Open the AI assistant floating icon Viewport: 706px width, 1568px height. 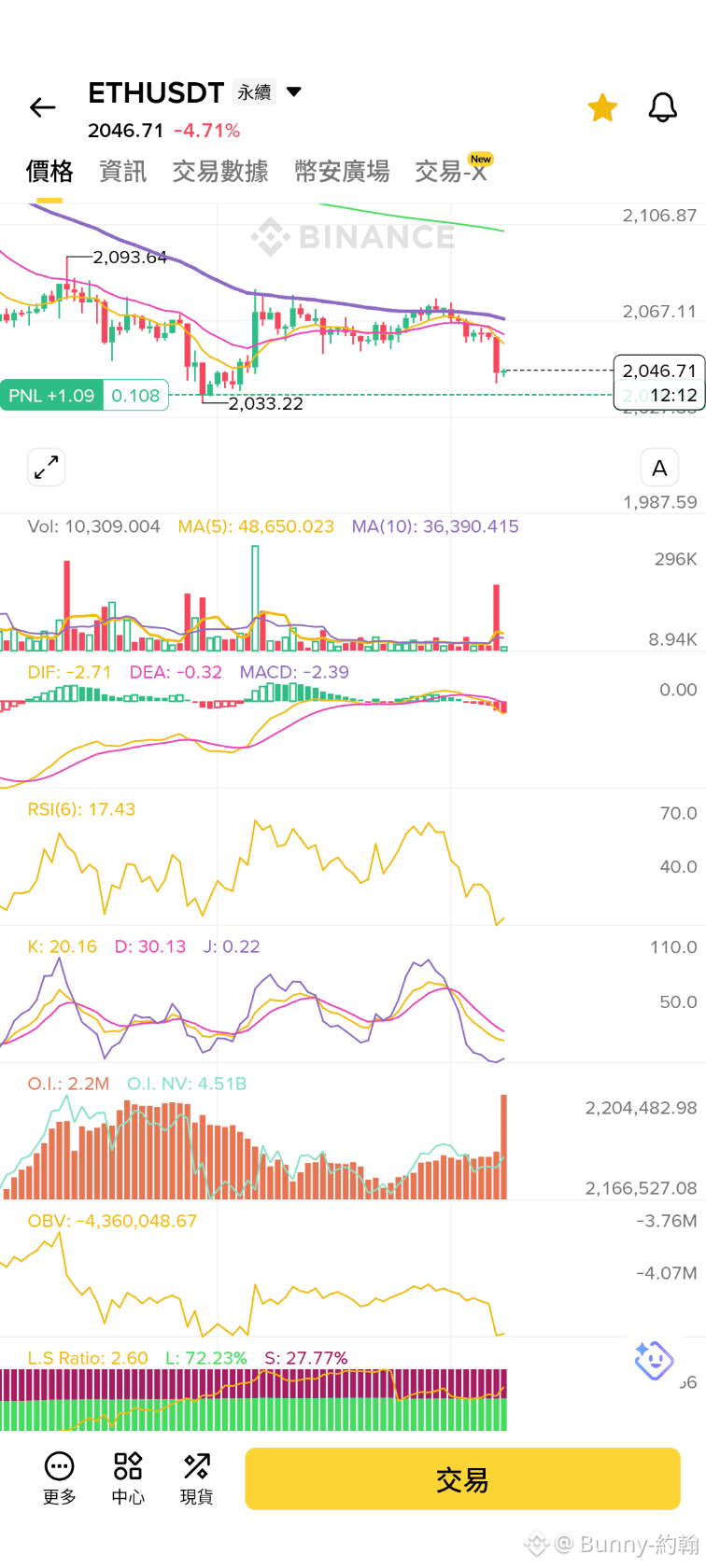point(654,1360)
